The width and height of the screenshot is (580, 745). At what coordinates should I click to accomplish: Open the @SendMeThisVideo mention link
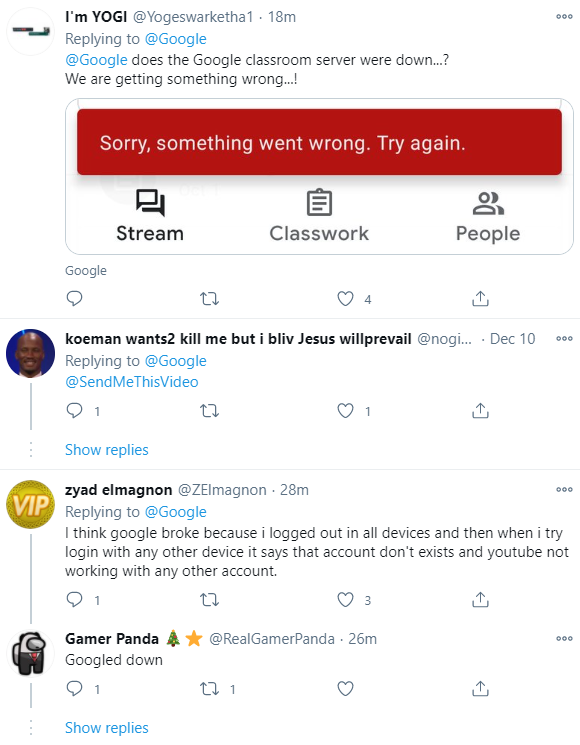tap(132, 382)
